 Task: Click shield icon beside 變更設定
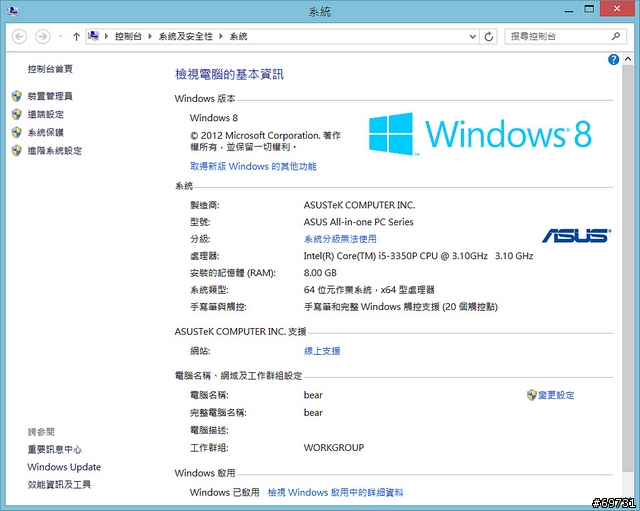(x=531, y=395)
